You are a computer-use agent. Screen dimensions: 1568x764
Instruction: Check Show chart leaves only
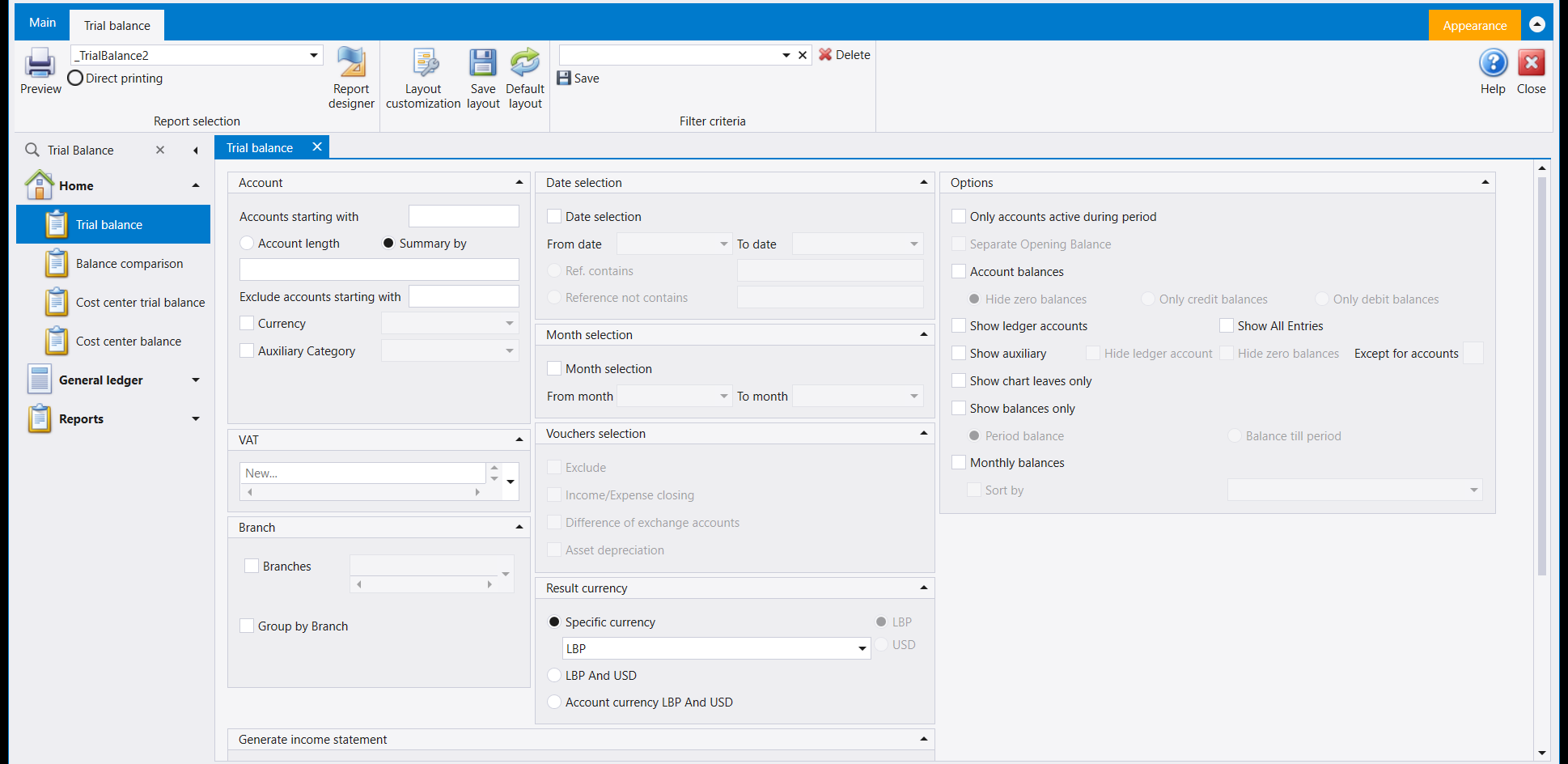[959, 380]
